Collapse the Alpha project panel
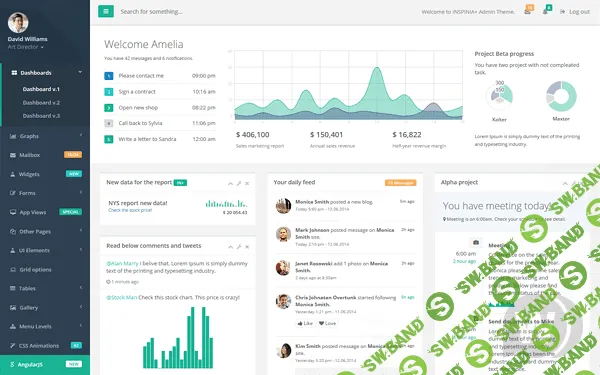Screen dimensions: 600x375 click(x=565, y=184)
